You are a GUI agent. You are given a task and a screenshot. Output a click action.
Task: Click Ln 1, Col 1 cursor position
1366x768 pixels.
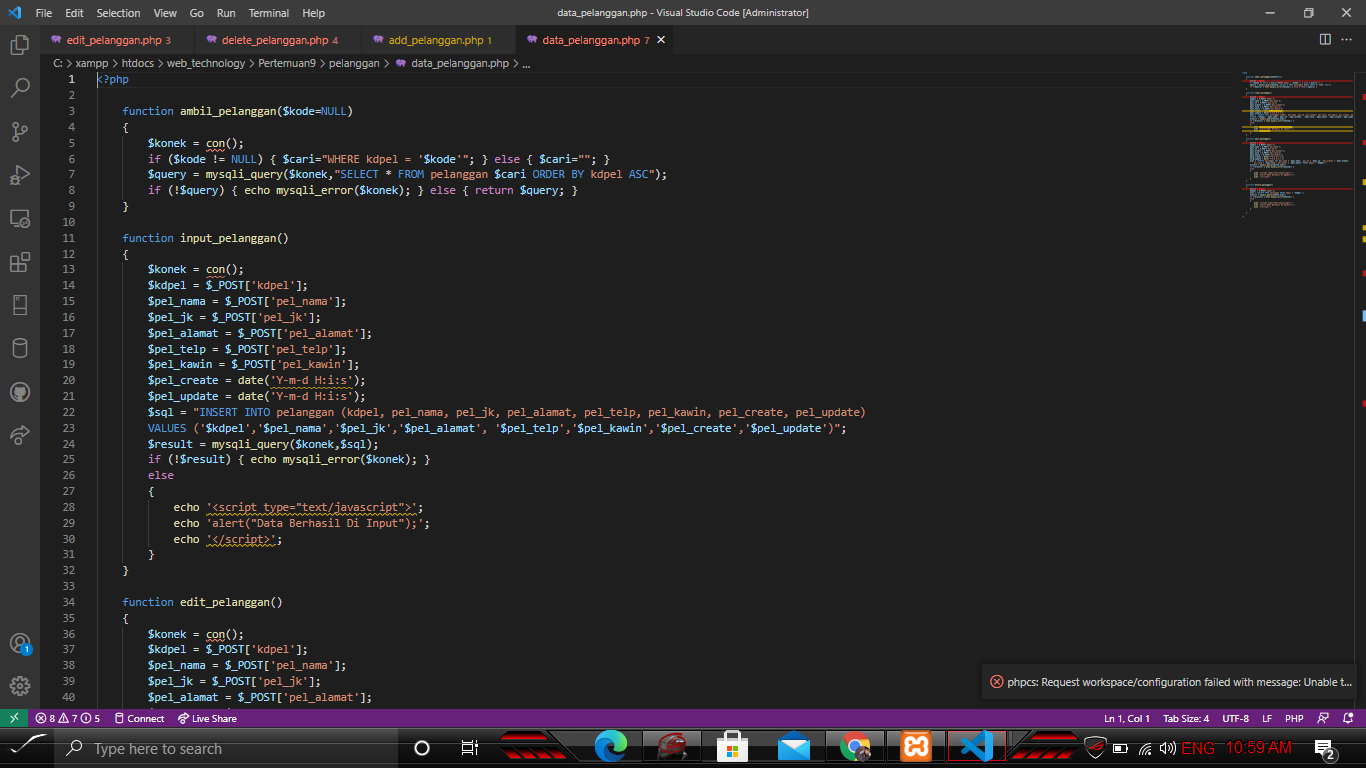[1127, 718]
